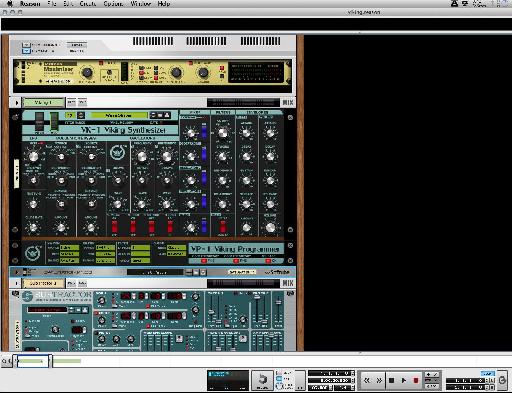Save Subtractor patch with disk icon
Viewport: 512px width, 393px height.
[85, 310]
